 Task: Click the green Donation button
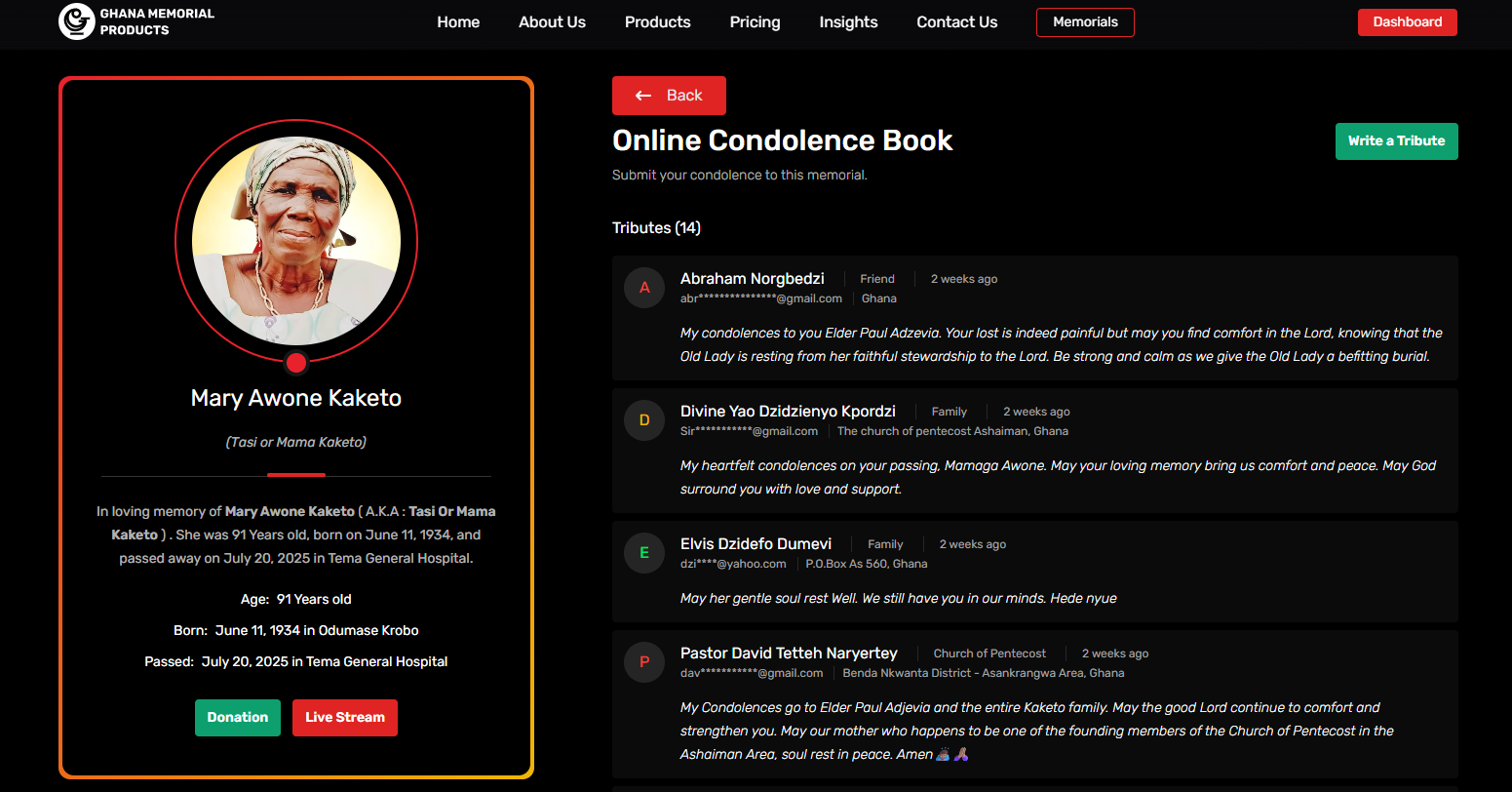238,718
